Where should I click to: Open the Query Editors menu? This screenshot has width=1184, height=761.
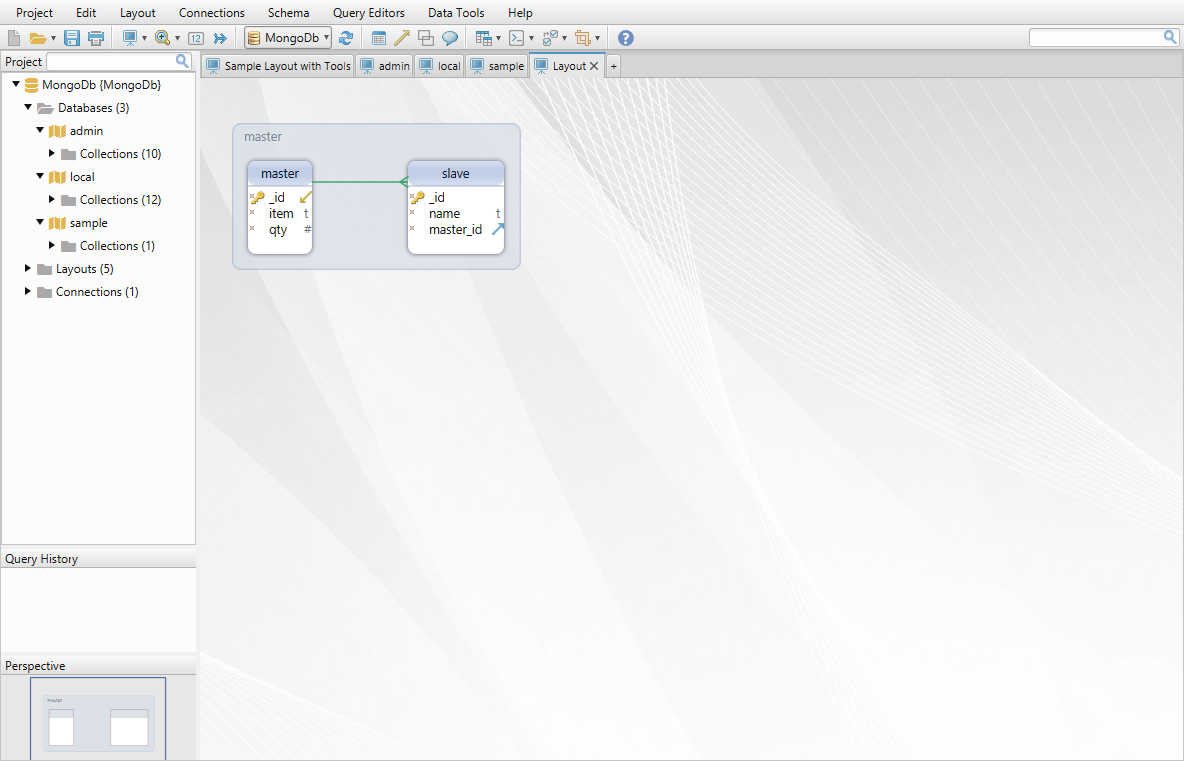click(368, 13)
